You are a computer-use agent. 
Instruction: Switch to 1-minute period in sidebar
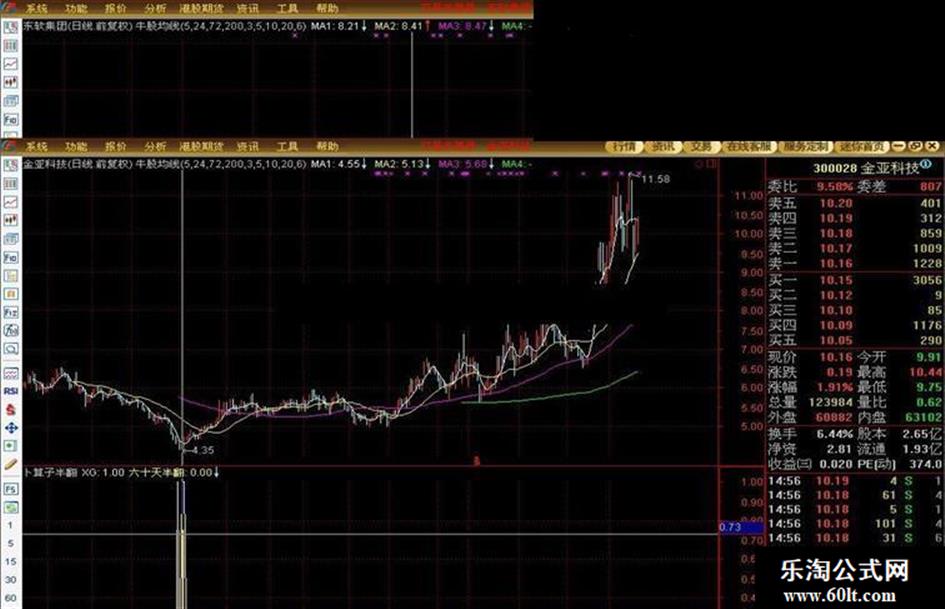coord(10,525)
